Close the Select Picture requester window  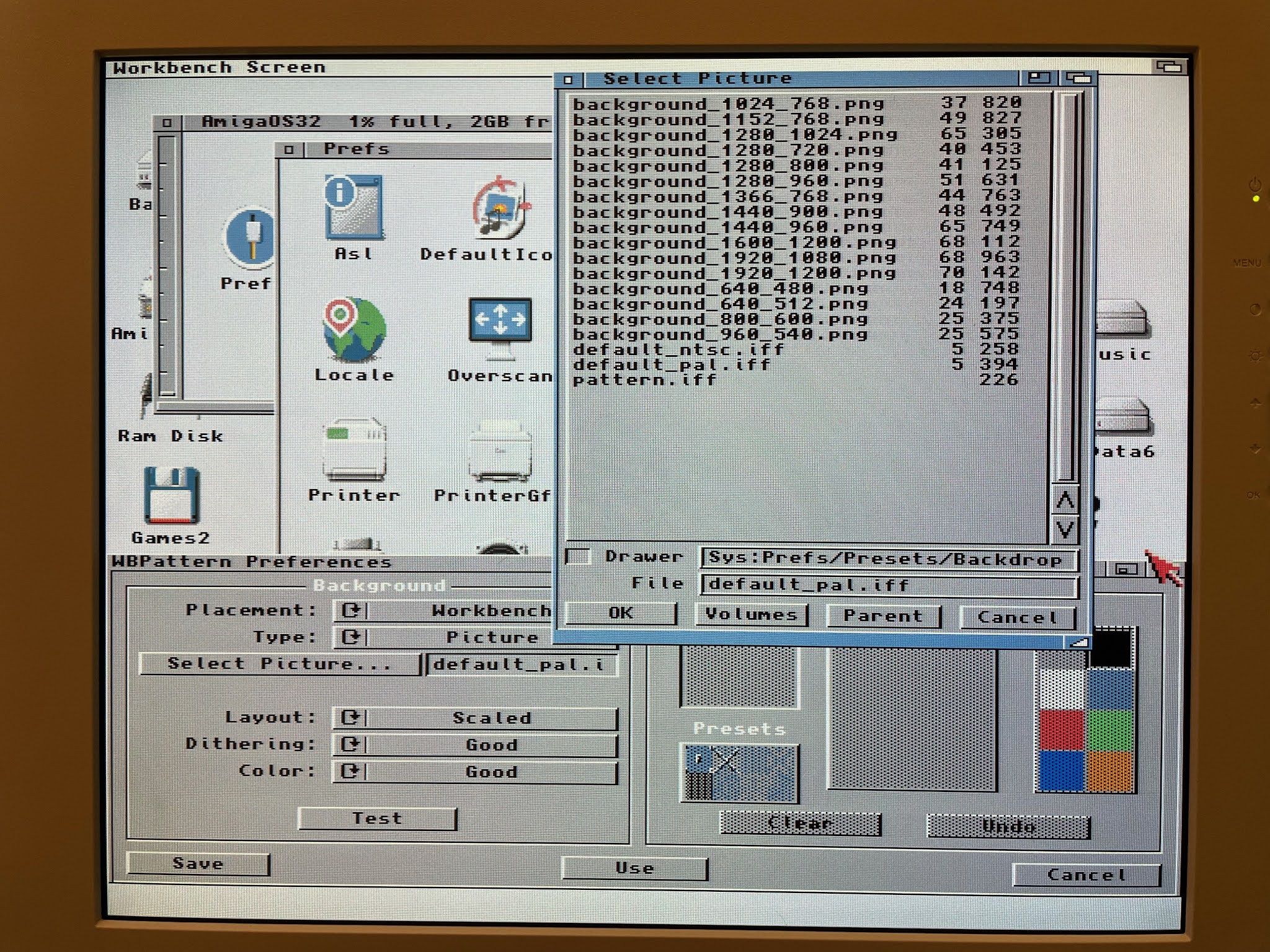(569, 79)
